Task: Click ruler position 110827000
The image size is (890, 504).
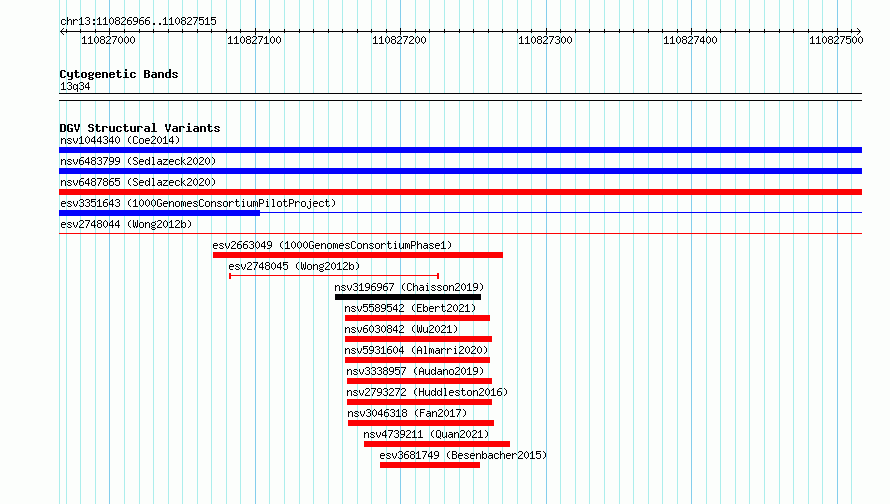Action: coord(108,40)
